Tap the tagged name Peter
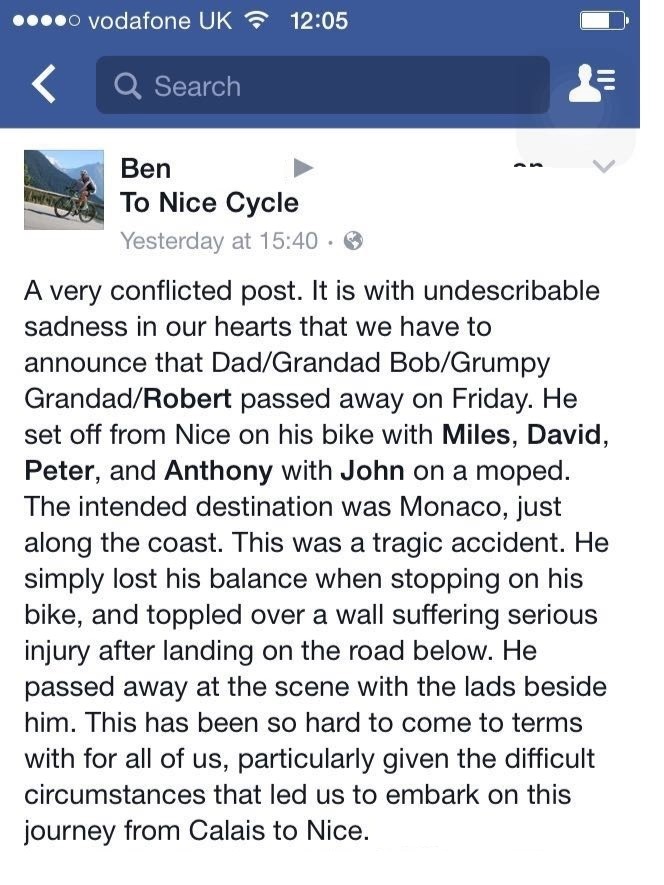Viewport: 664px width, 885px height. pos(59,471)
